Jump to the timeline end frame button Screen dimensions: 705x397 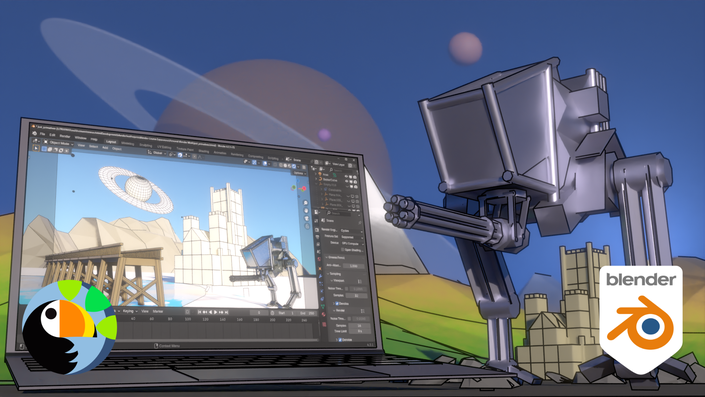click(227, 312)
